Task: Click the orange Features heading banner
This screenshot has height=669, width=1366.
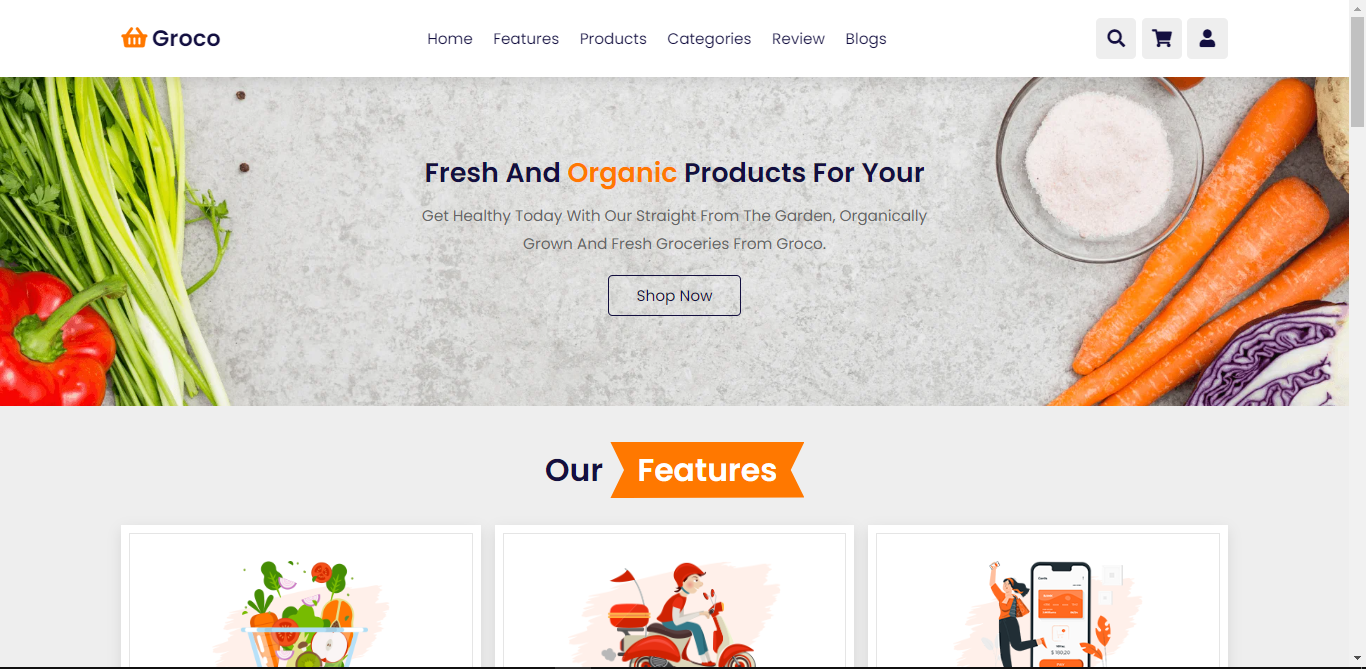Action: click(x=707, y=470)
